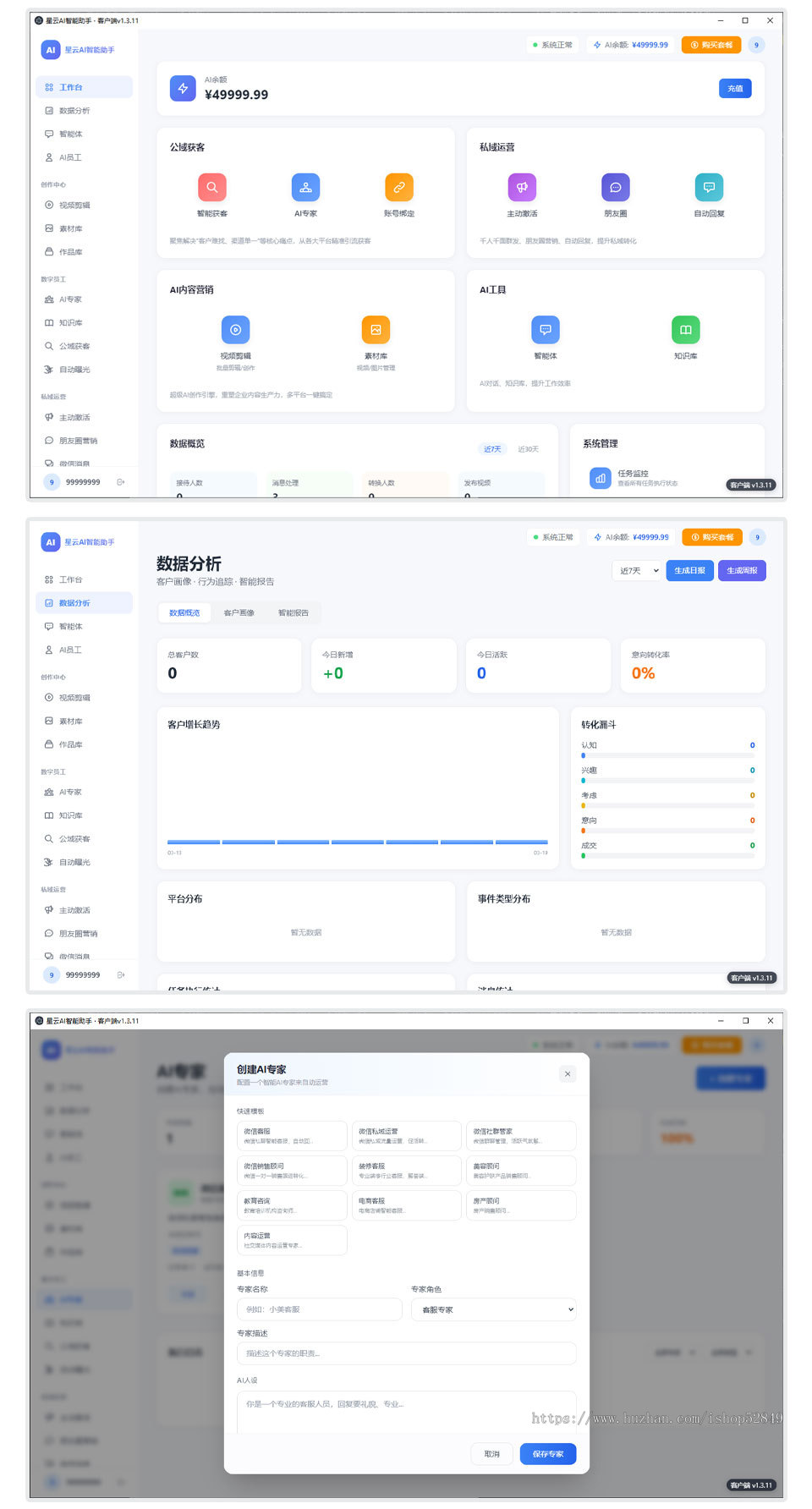Click 系统正常 status in top window
Viewport: 812px width, 1509px height.
pyautogui.click(x=553, y=45)
